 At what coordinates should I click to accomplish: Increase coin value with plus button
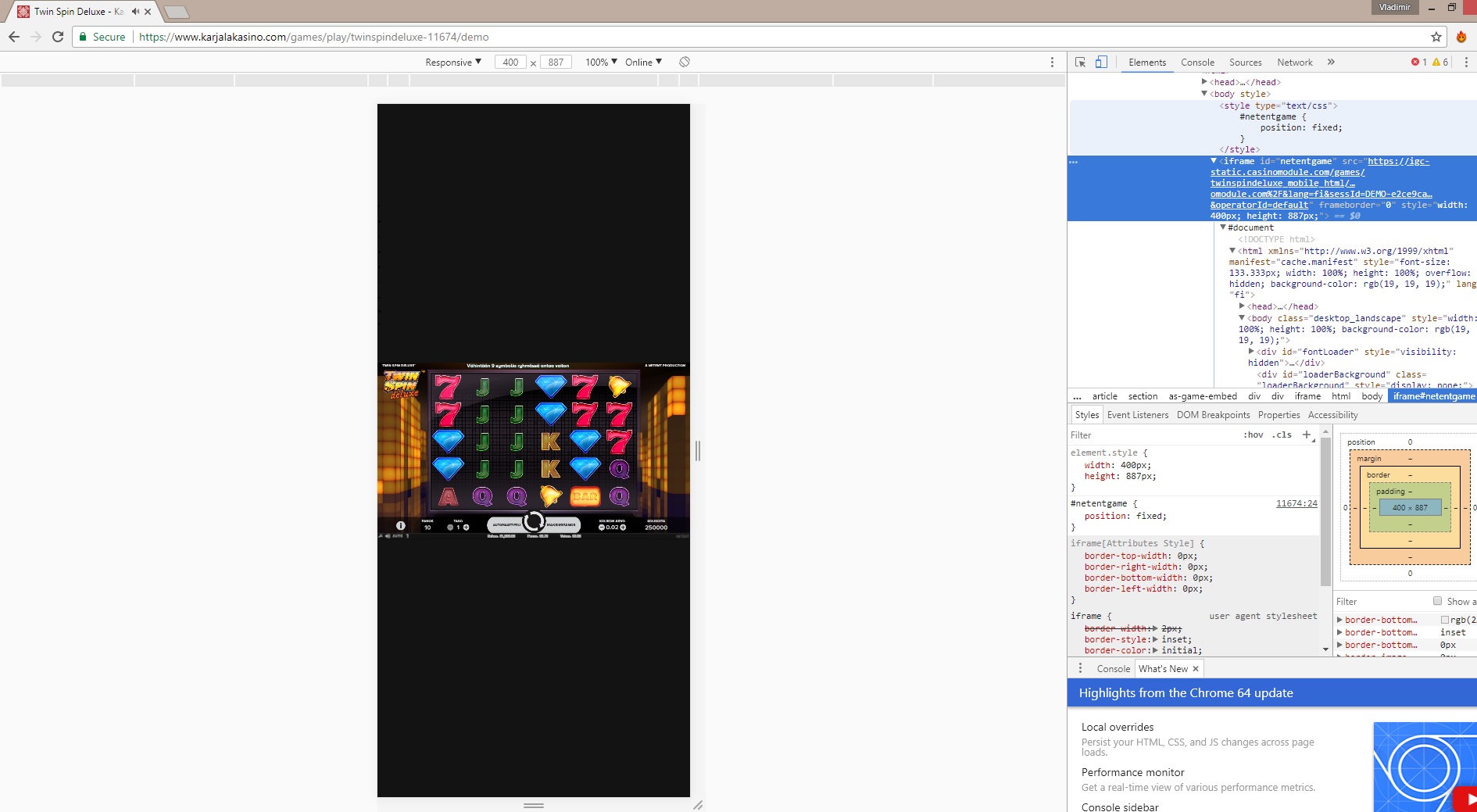tap(623, 528)
